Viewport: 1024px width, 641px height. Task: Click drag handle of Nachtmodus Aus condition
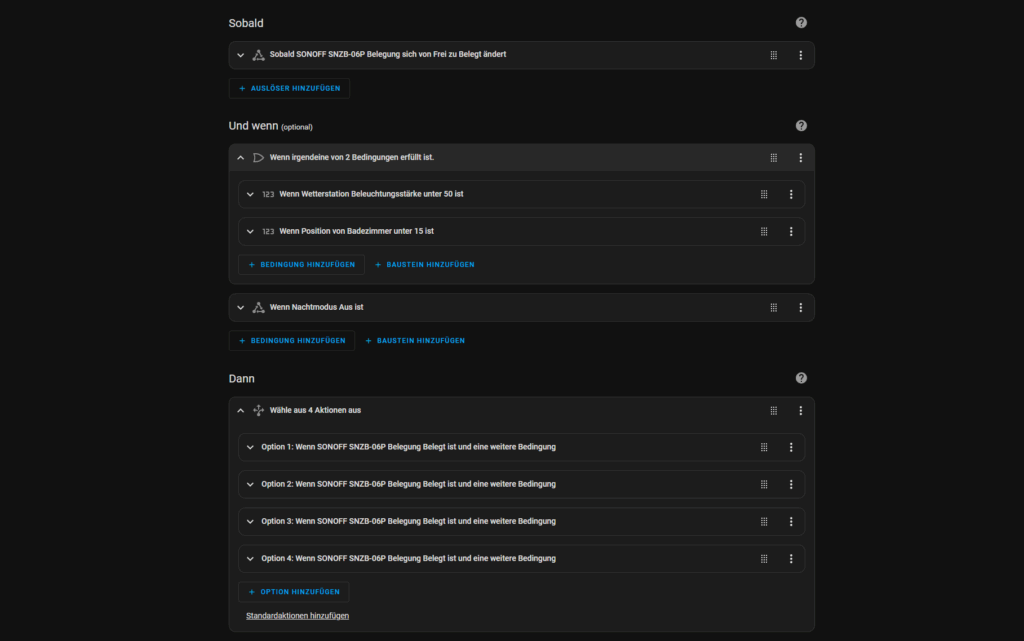(773, 307)
